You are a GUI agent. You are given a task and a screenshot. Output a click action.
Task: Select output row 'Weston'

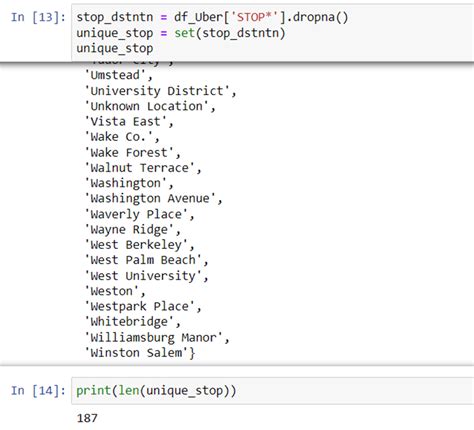click(115, 291)
